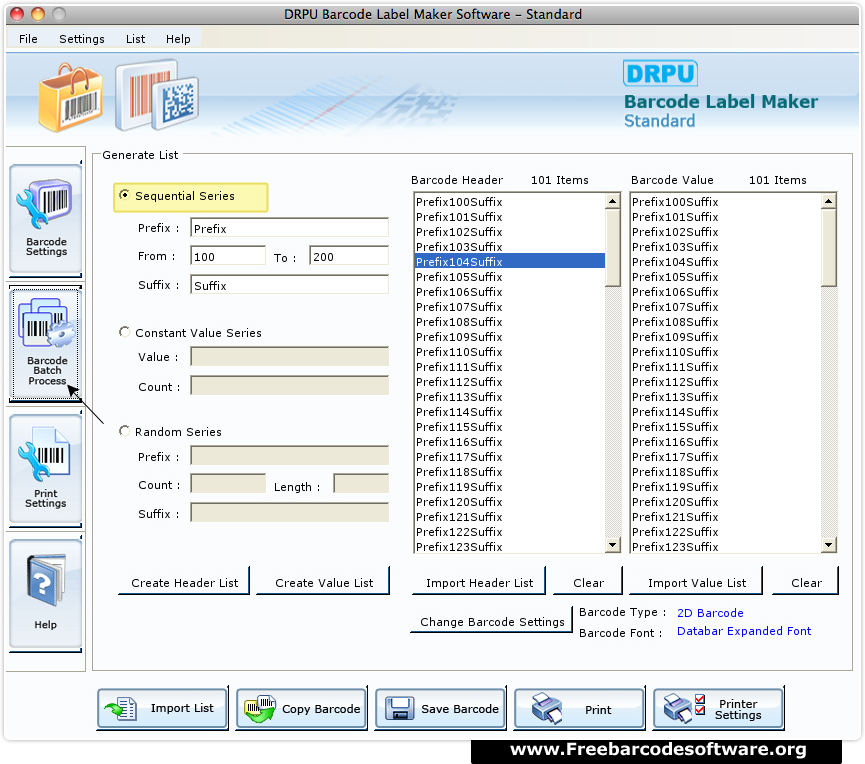The height and width of the screenshot is (764, 865).
Task: Open the File menu
Action: tap(28, 39)
